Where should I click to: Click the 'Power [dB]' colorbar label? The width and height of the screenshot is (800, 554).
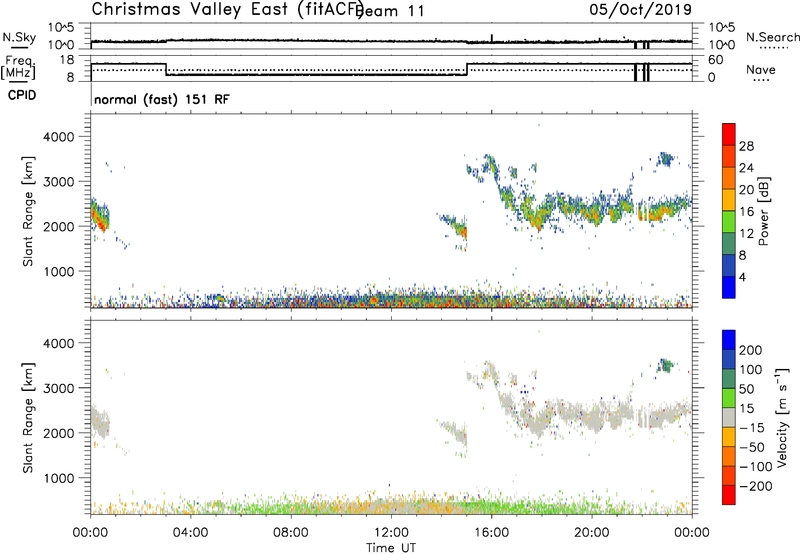pos(764,211)
